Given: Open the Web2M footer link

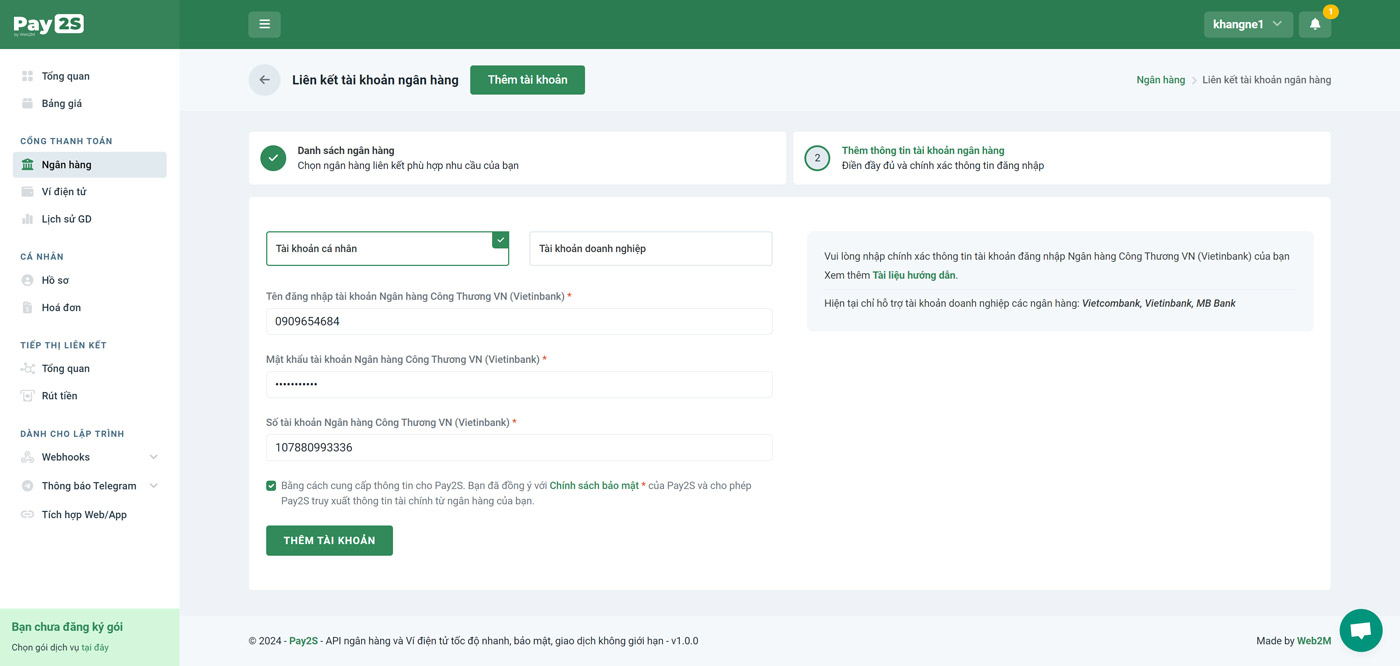Looking at the screenshot, I should coord(1314,641).
